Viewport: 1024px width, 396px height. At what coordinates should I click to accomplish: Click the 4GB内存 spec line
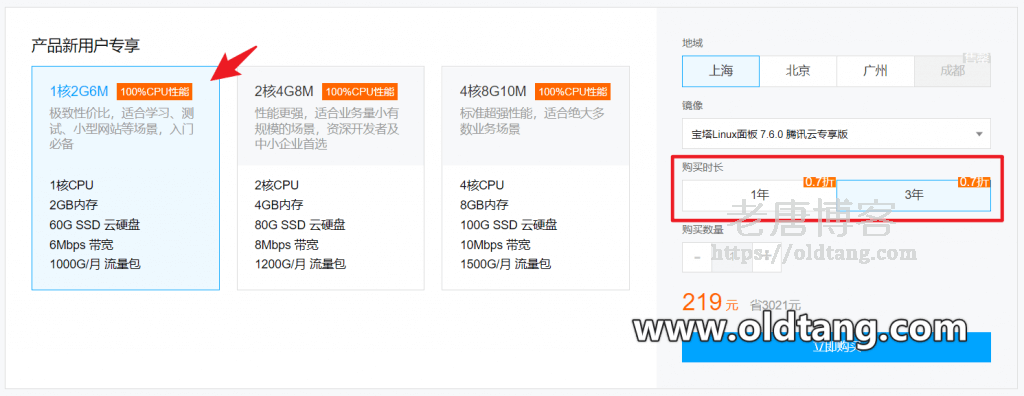[x=279, y=205]
